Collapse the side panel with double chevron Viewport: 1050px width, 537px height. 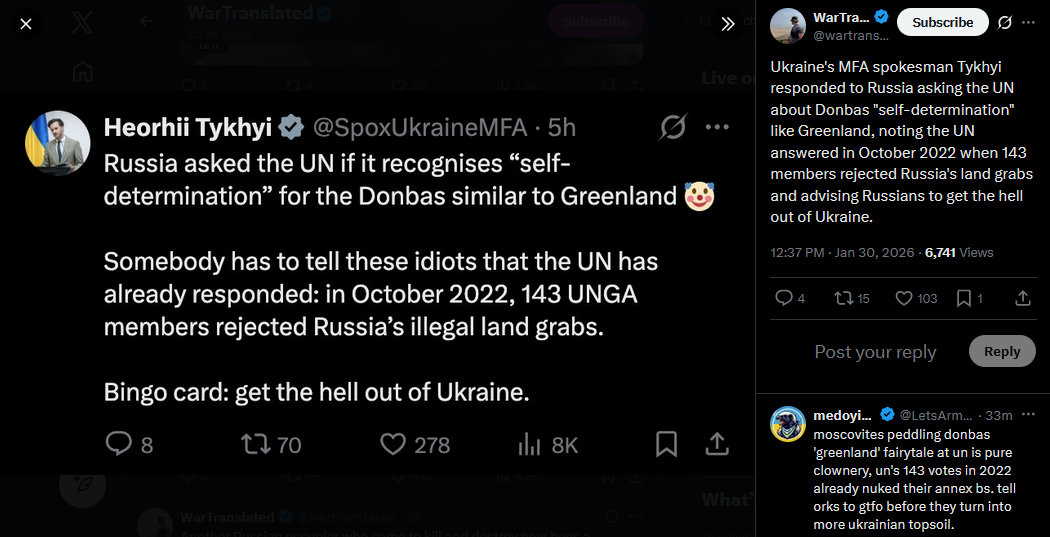[728, 24]
